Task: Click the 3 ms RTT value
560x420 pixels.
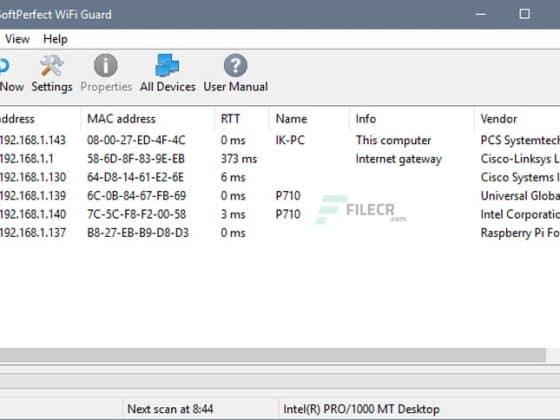Action: tap(233, 215)
